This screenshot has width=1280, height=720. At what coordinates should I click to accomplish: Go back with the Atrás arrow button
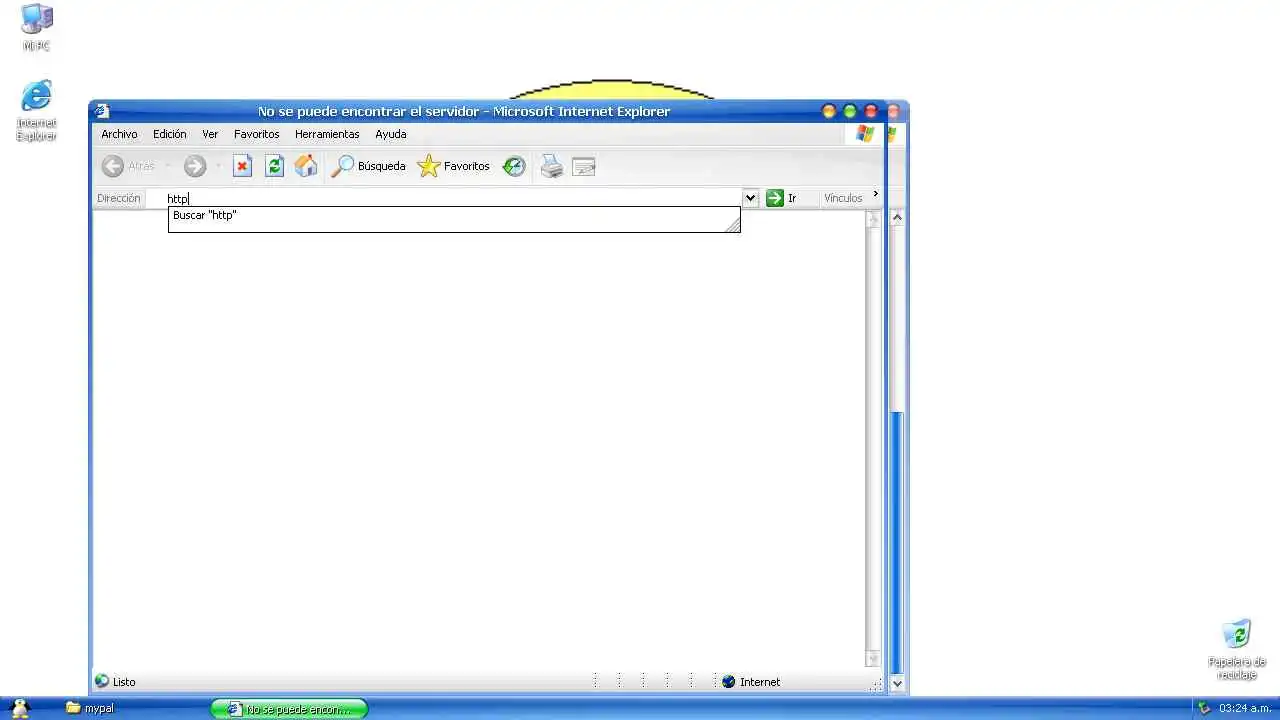pyautogui.click(x=128, y=166)
